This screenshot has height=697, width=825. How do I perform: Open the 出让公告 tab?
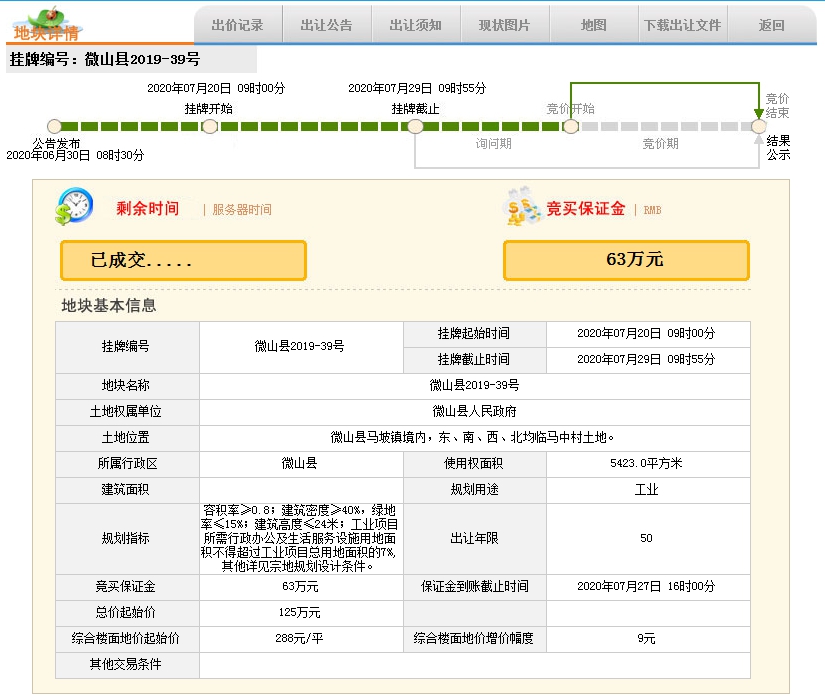pos(327,25)
